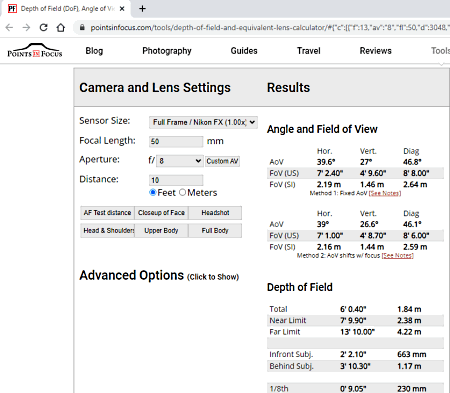Open the Photography menu item
This screenshot has height=393, width=450.
tap(167, 51)
